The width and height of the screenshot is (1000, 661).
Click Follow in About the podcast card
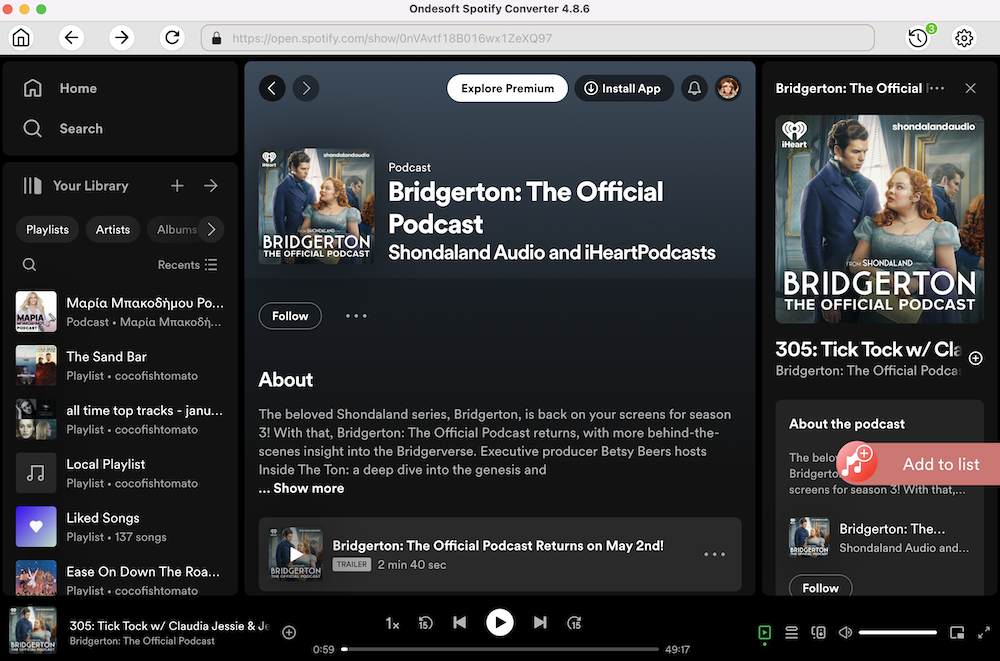click(x=820, y=588)
